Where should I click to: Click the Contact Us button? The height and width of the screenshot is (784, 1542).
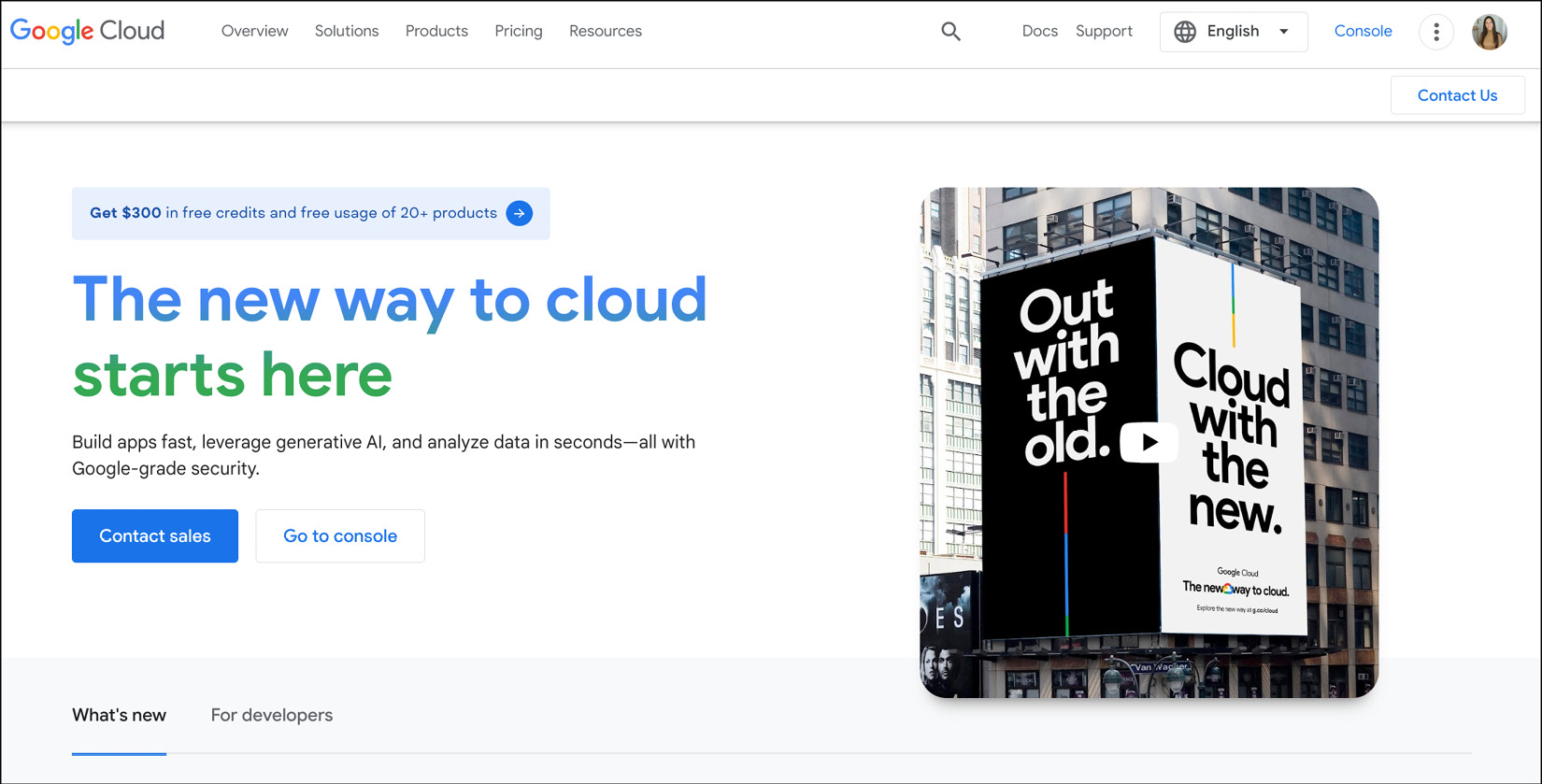(x=1457, y=95)
